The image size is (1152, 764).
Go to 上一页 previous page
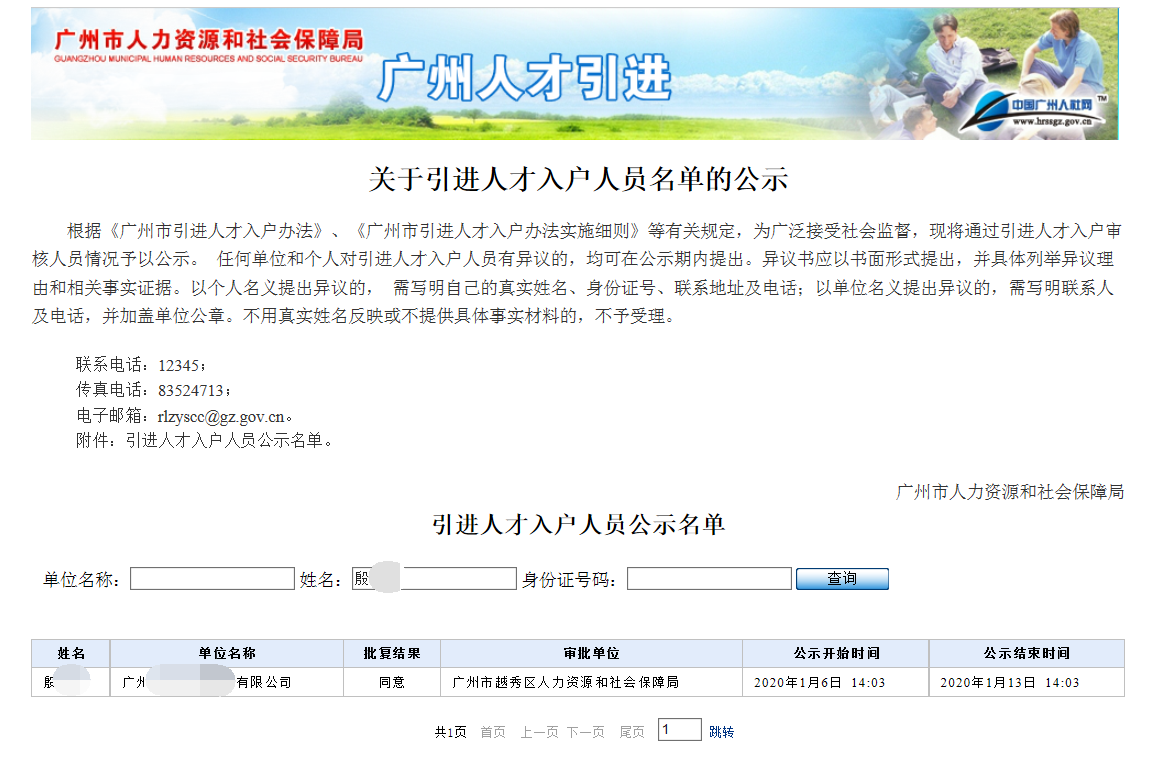point(539,732)
